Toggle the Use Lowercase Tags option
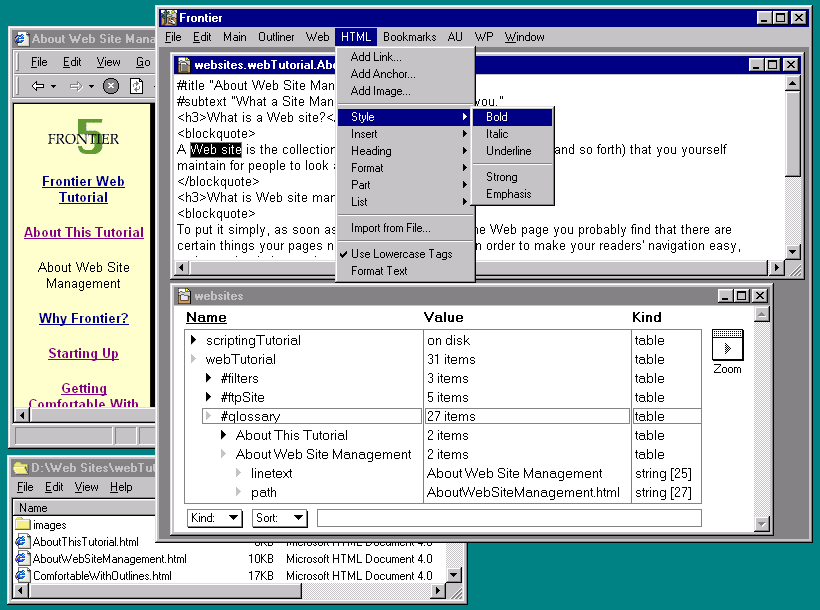Screen dimensions: 820x610 click(400, 254)
